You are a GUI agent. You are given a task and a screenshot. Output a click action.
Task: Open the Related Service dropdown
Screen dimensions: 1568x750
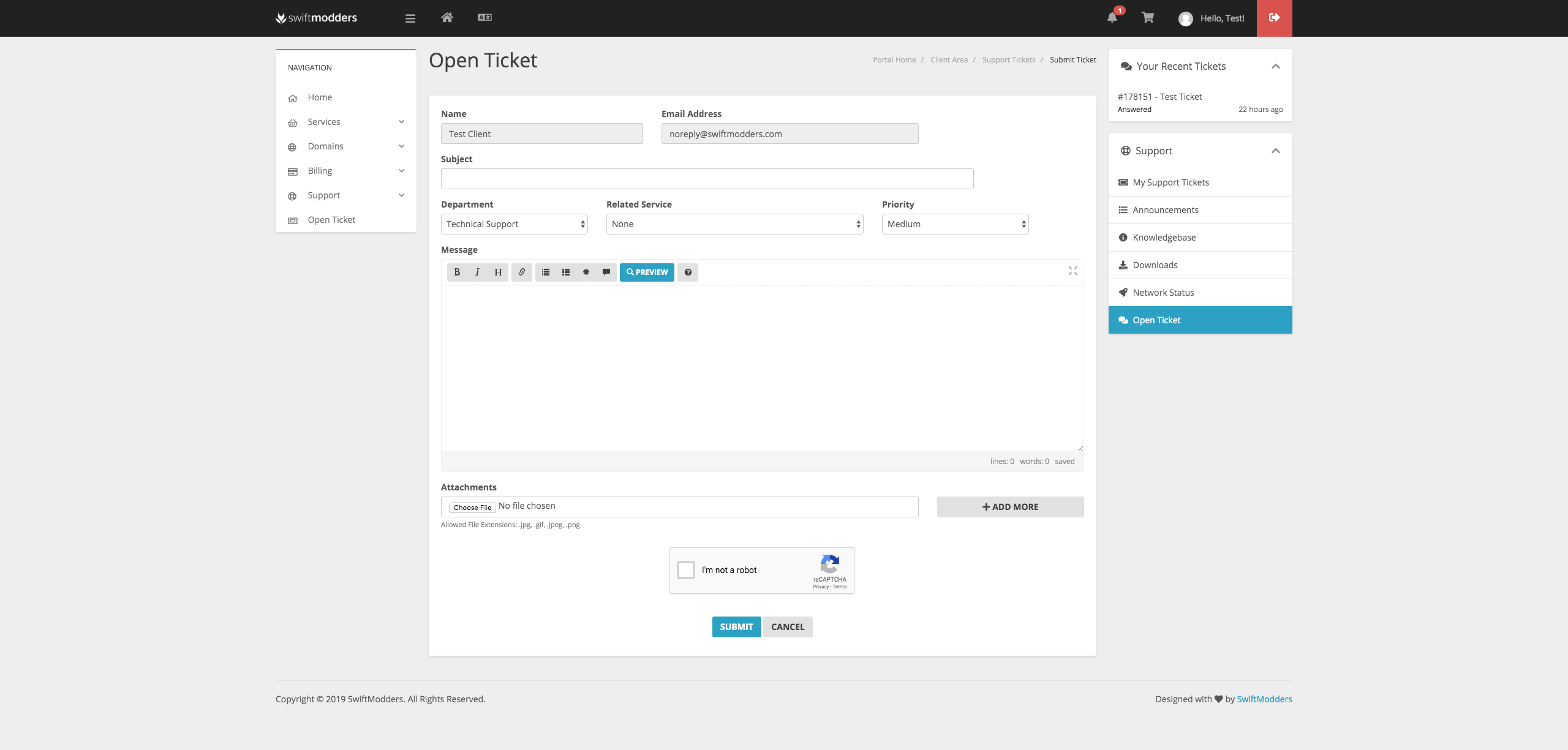(734, 224)
